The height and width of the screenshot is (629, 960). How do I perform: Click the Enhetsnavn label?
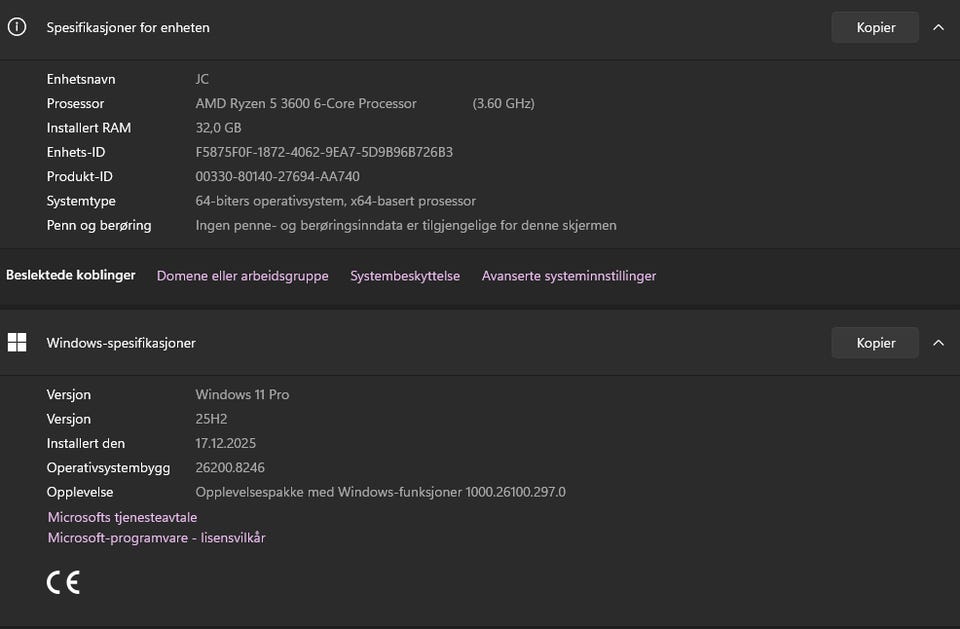click(x=81, y=79)
